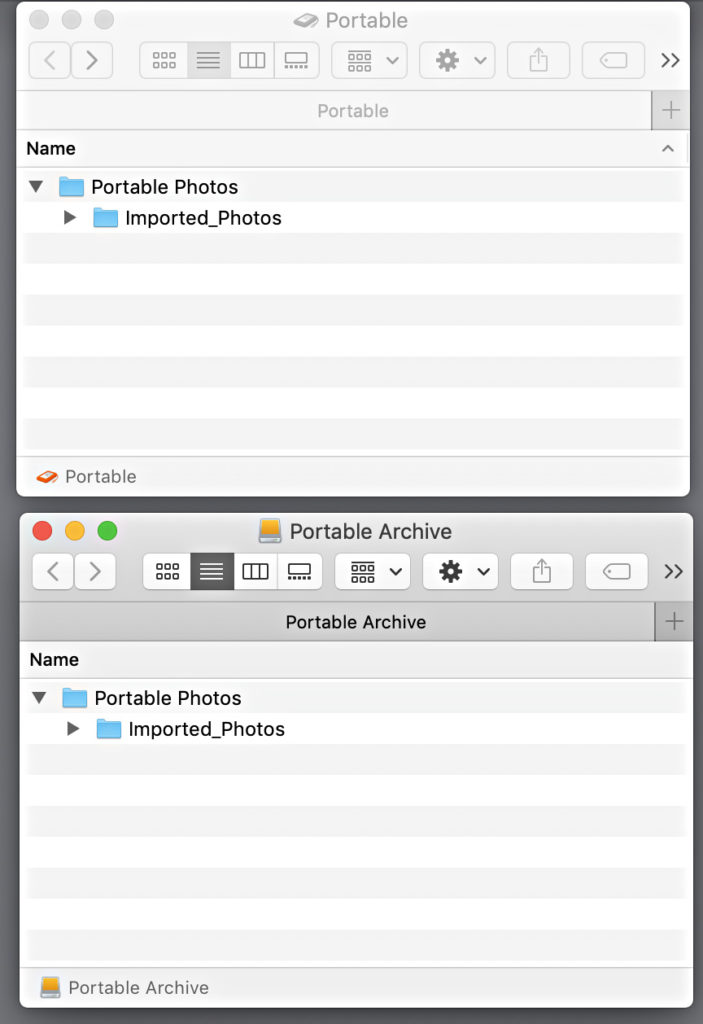Click Share icon in Portable Archive window
This screenshot has height=1024, width=703.
(541, 571)
